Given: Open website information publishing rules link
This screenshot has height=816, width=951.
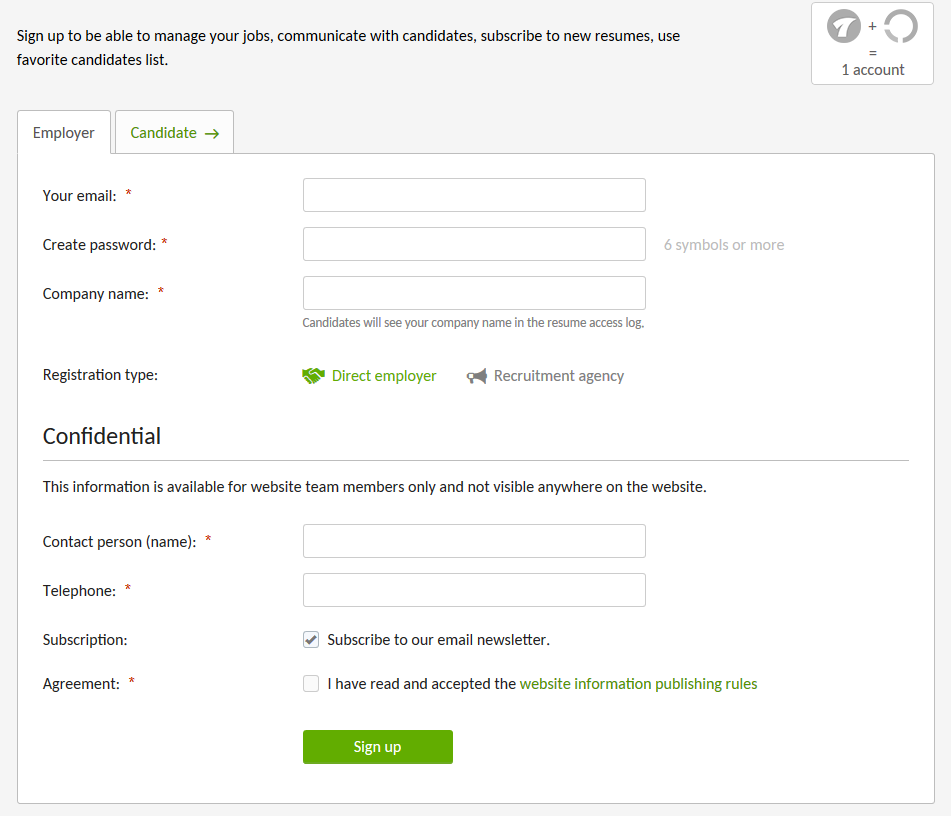Looking at the screenshot, I should 639,684.
